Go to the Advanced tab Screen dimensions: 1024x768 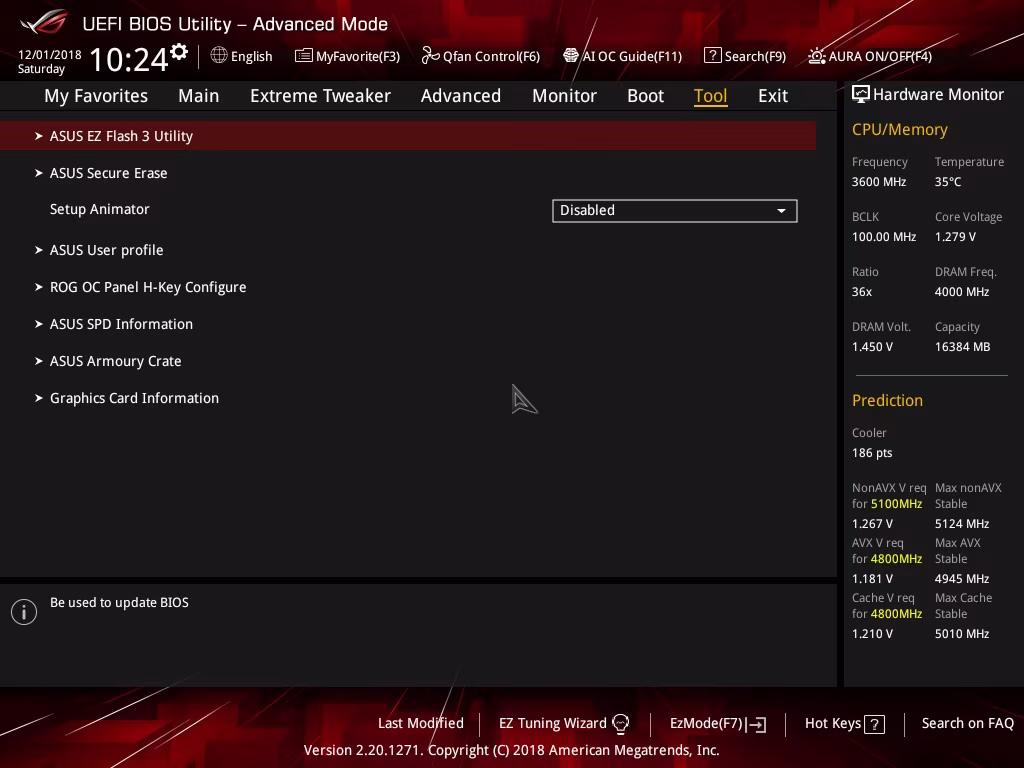[460, 96]
